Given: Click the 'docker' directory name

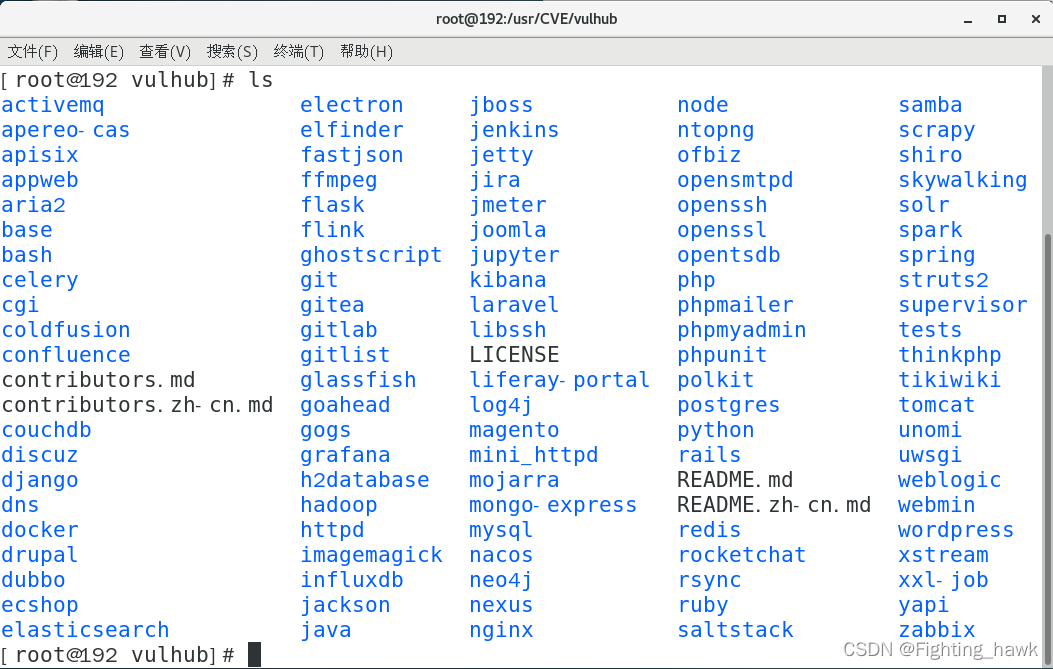Looking at the screenshot, I should (x=40, y=530).
